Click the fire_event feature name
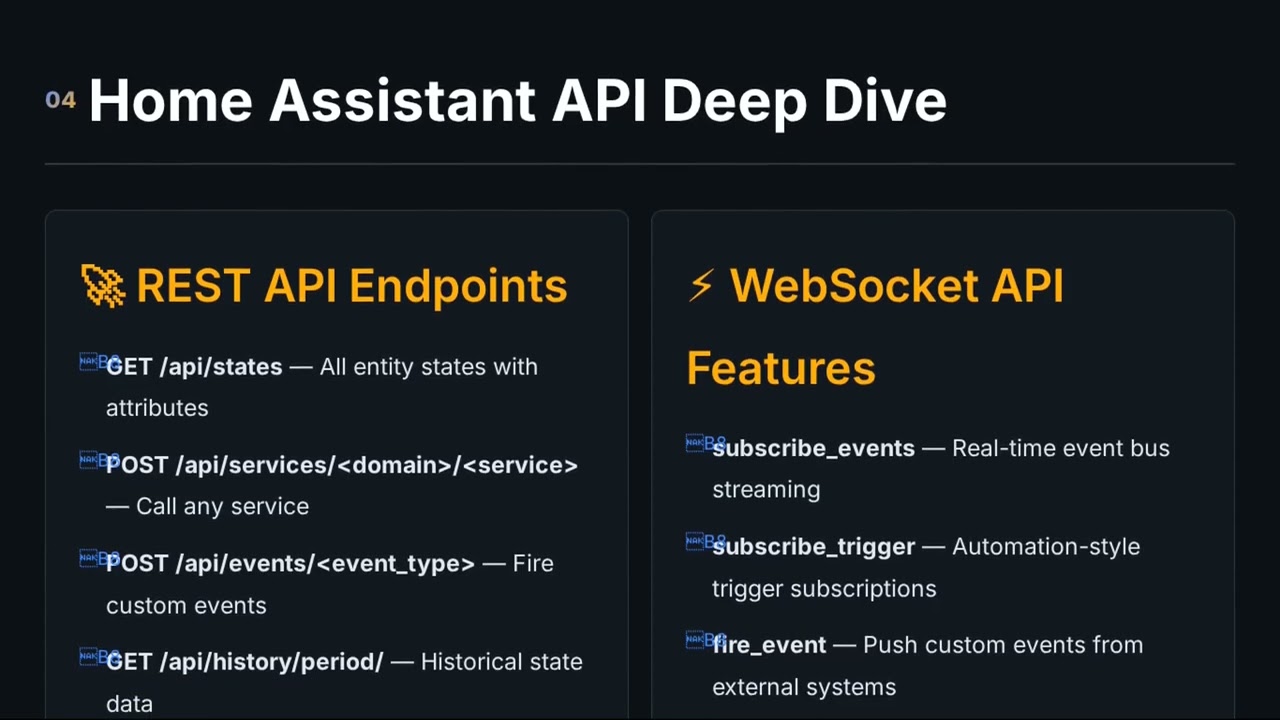The width and height of the screenshot is (1280, 720). click(769, 645)
